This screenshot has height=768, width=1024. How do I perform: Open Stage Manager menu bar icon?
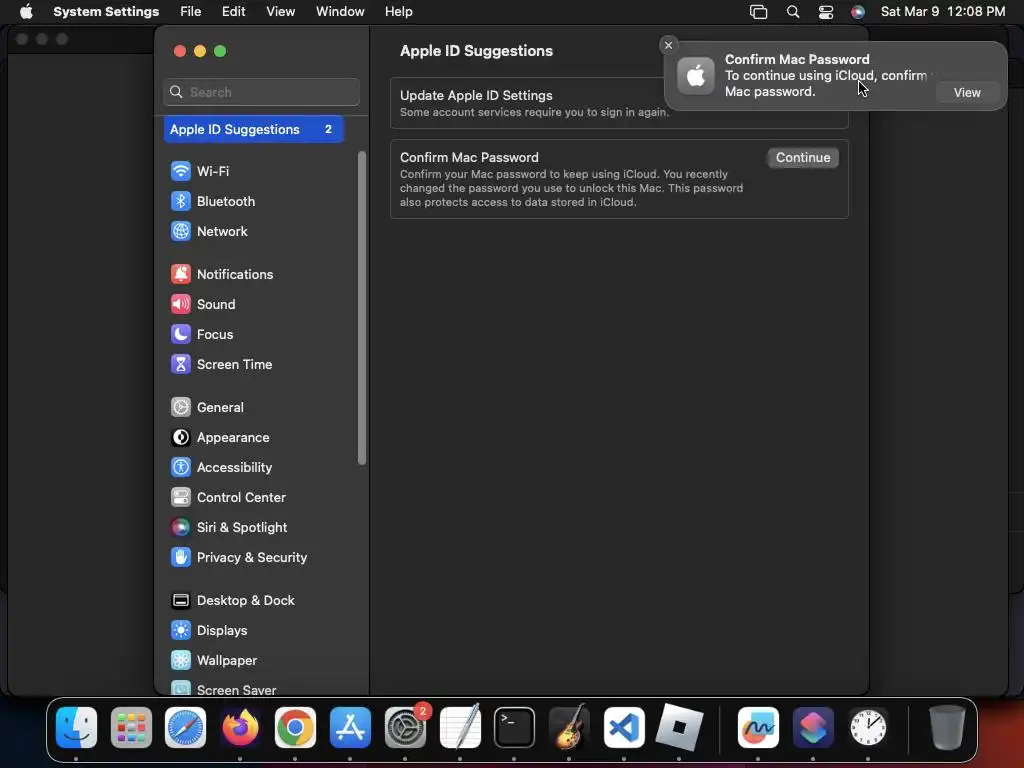point(758,12)
